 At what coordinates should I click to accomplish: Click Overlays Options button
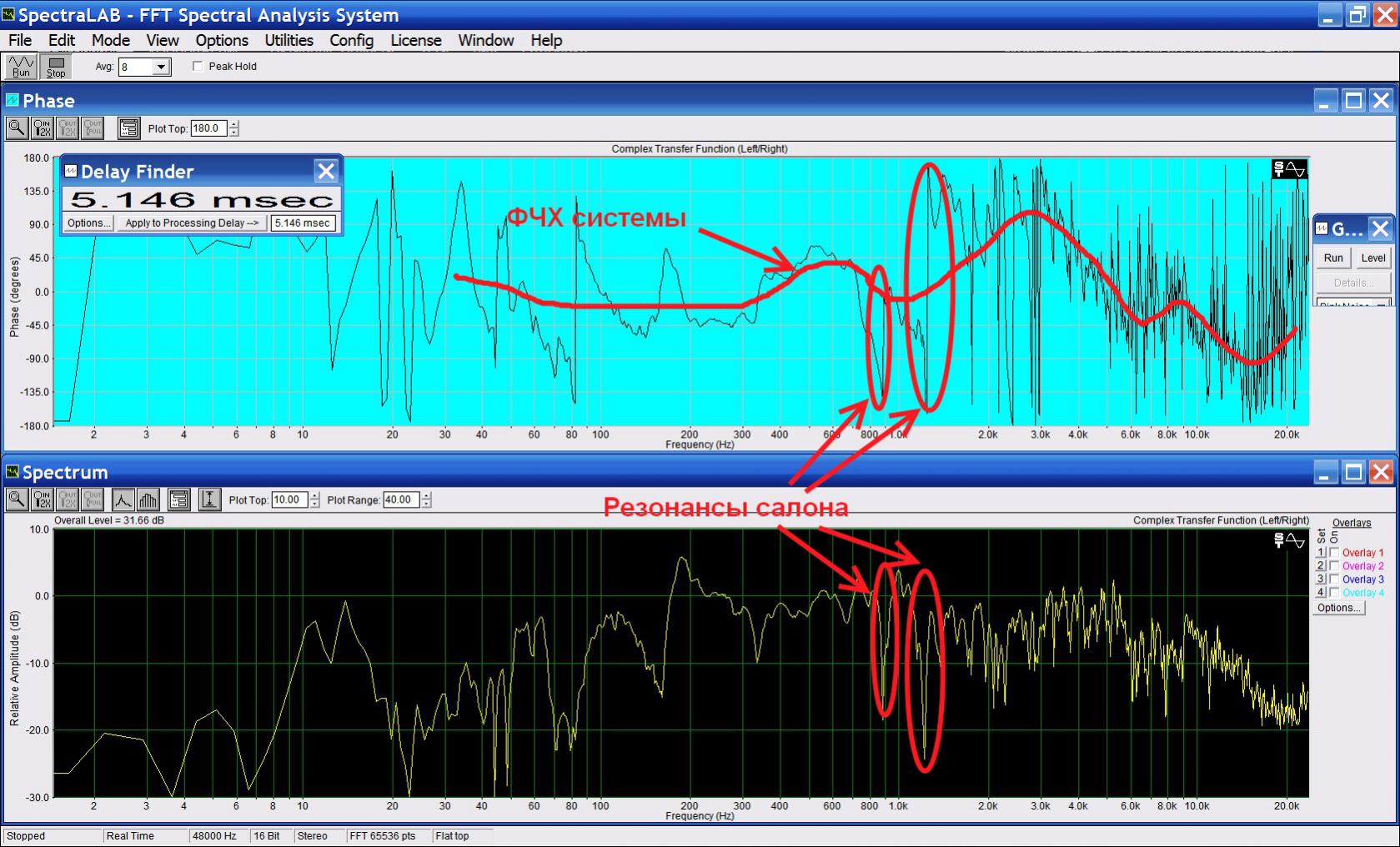[1338, 608]
